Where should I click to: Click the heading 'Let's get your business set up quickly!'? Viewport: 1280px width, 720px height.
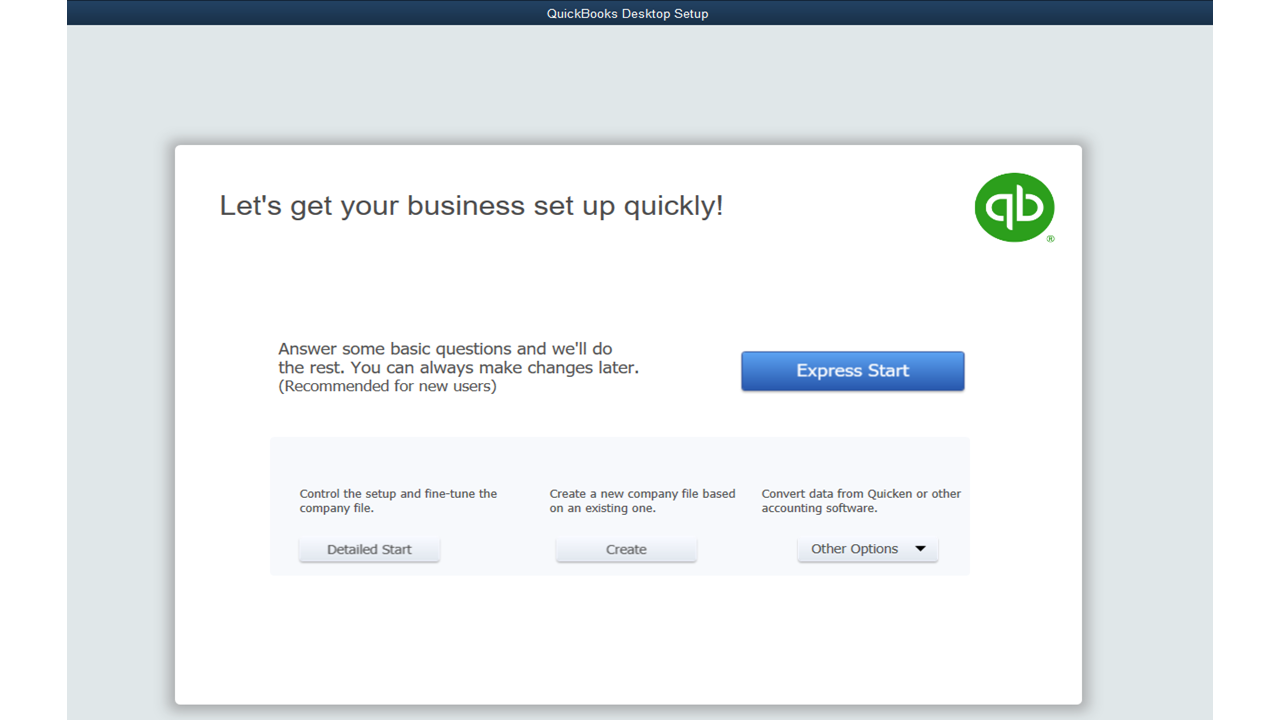tap(471, 205)
